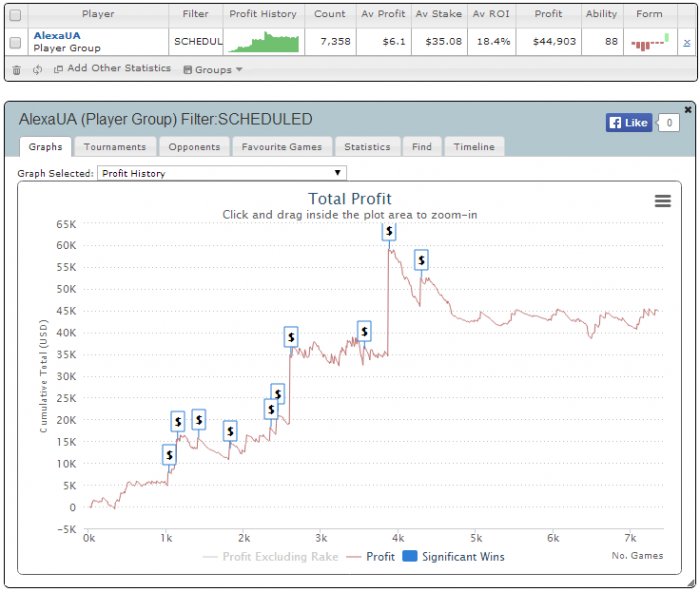This screenshot has height=592, width=700.
Task: Close the AlexaUA graph panel
Action: pos(688,109)
